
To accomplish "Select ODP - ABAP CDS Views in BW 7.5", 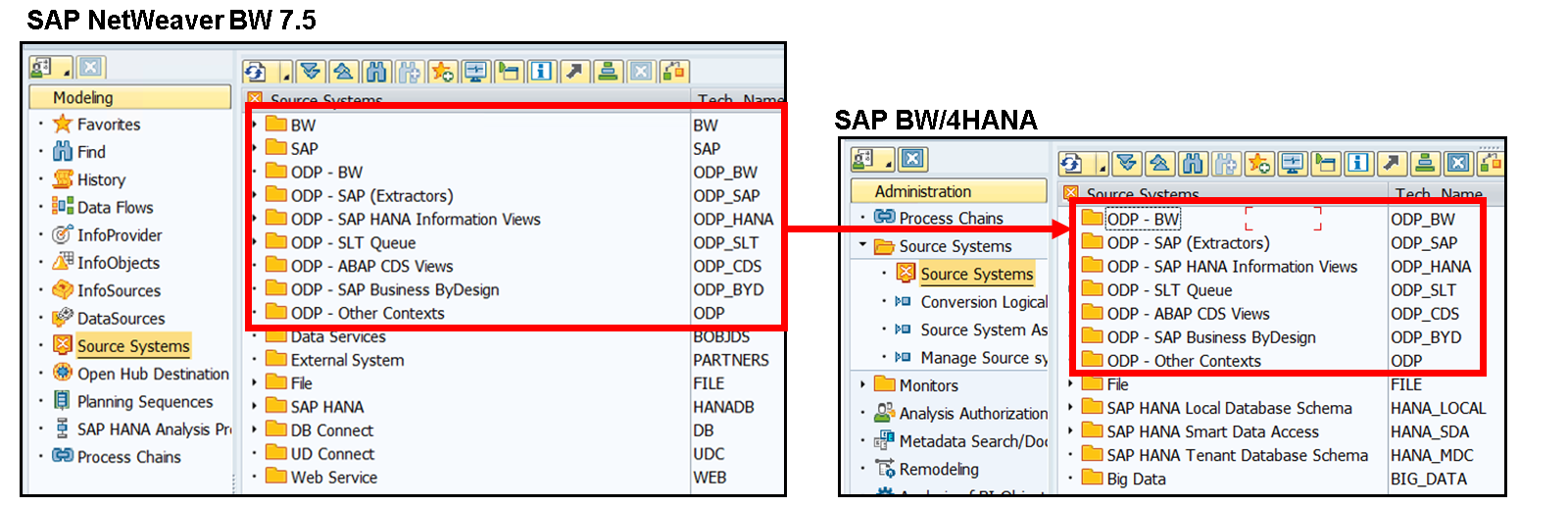I will pos(359,266).
